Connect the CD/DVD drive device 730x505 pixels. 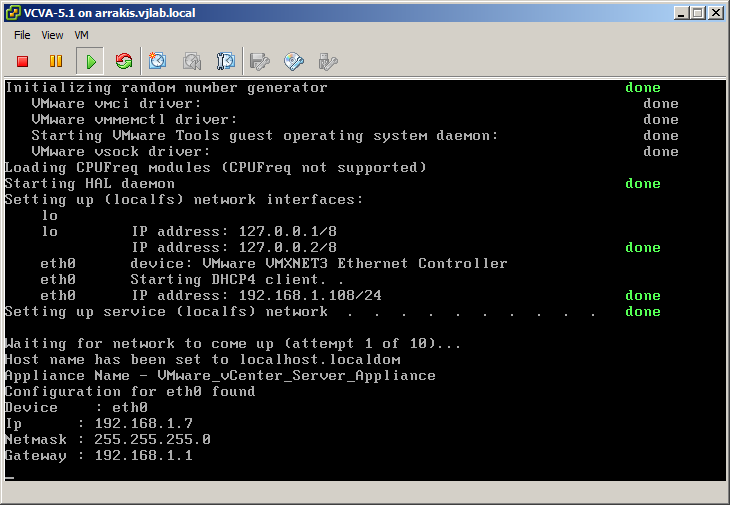pos(294,62)
